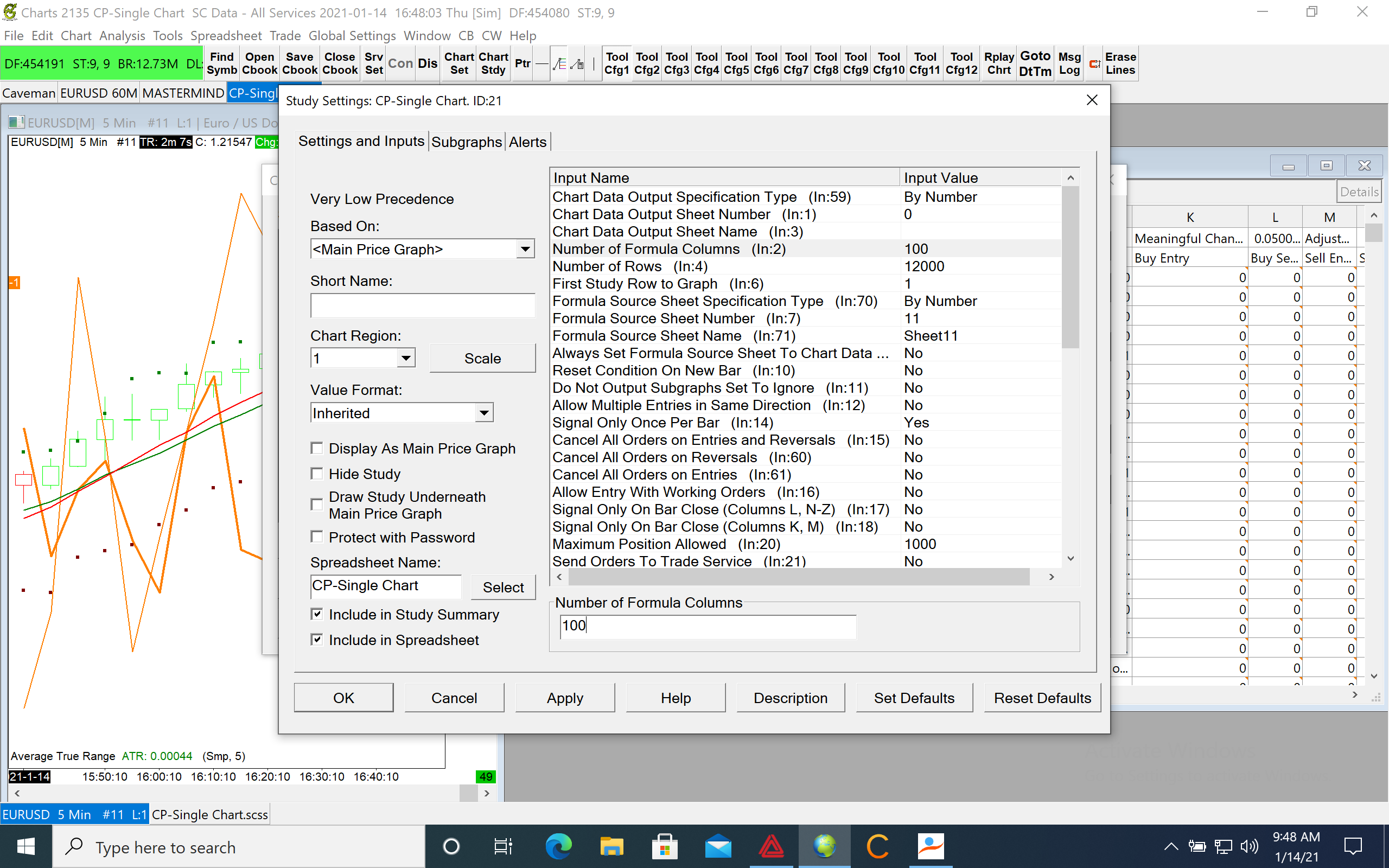Click the Chart Studies toolbar button

pyautogui.click(x=493, y=63)
